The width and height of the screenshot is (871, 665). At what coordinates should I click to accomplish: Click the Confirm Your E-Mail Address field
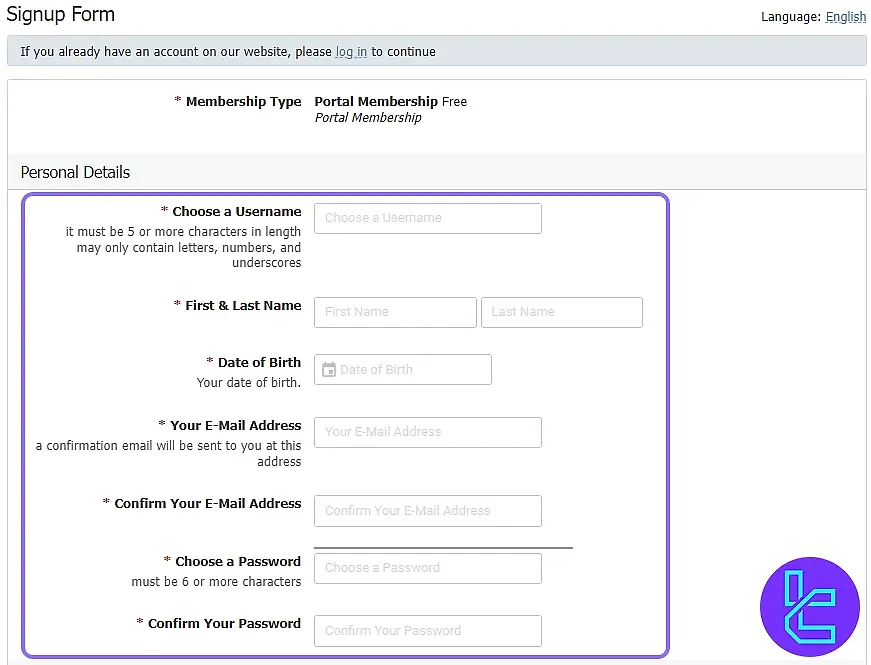[428, 510]
